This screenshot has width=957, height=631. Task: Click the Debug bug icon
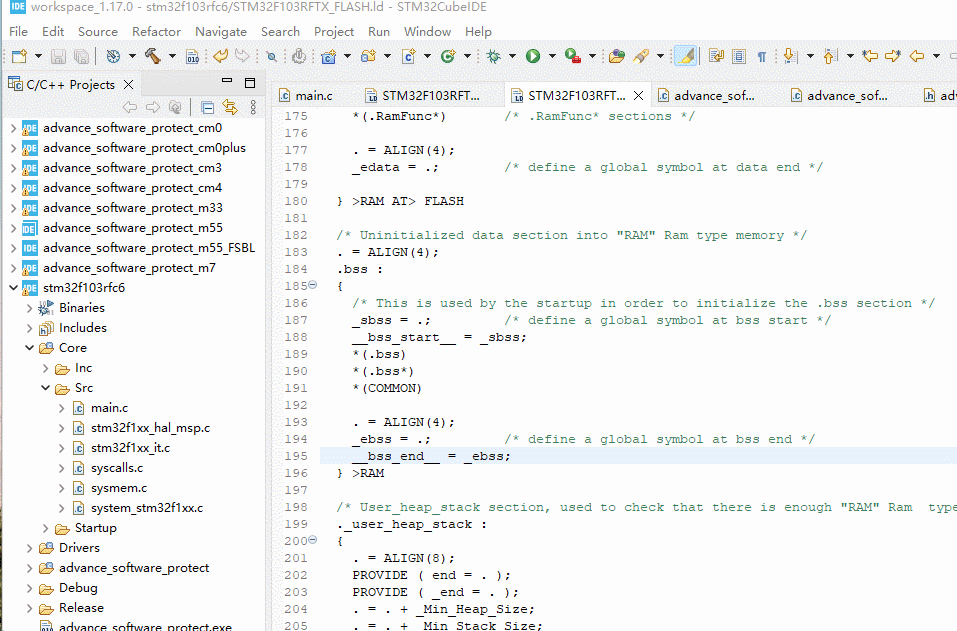pos(493,57)
